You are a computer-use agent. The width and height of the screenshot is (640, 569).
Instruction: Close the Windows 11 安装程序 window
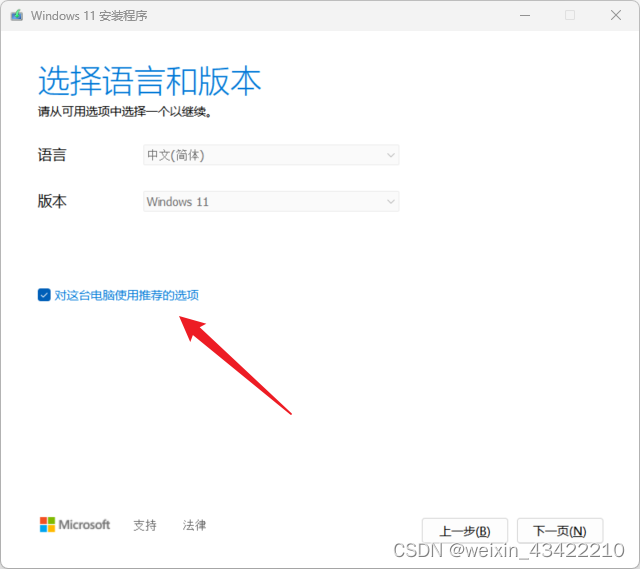616,16
